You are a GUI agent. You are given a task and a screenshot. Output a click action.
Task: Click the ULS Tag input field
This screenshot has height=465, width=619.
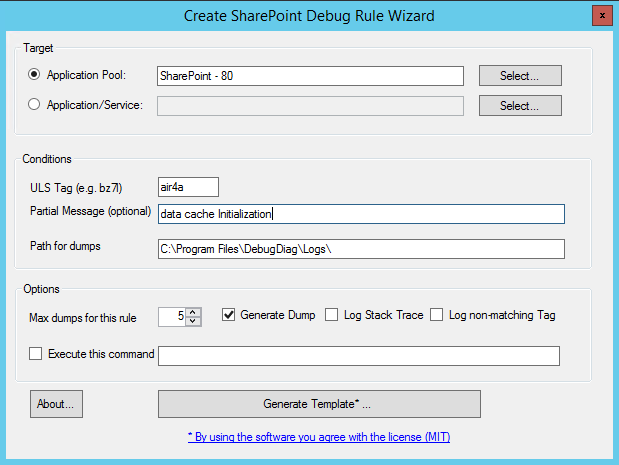point(188,187)
